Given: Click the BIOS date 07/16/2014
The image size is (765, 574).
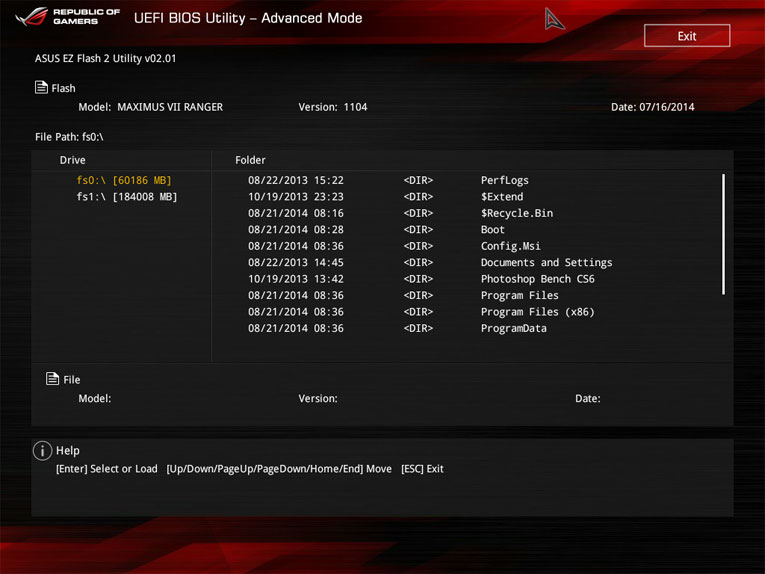Looking at the screenshot, I should [x=666, y=107].
